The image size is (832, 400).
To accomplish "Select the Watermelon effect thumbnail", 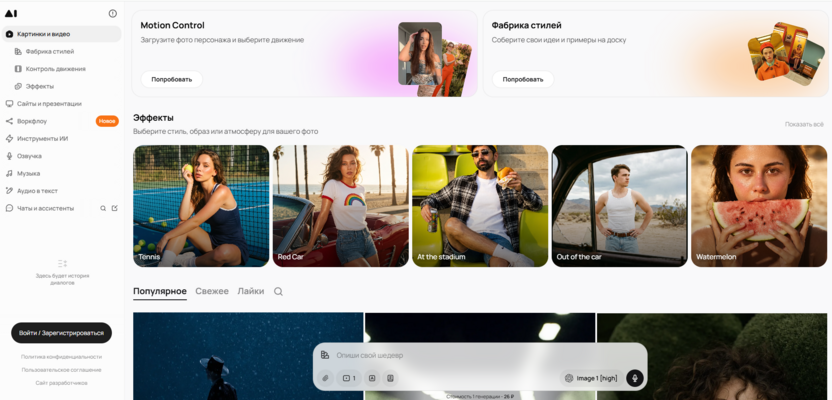I will 759,206.
